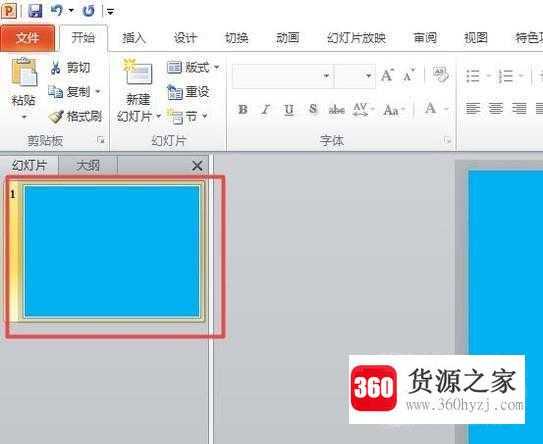
Task: Switch to the Insert ribbon tab
Action: pos(134,38)
